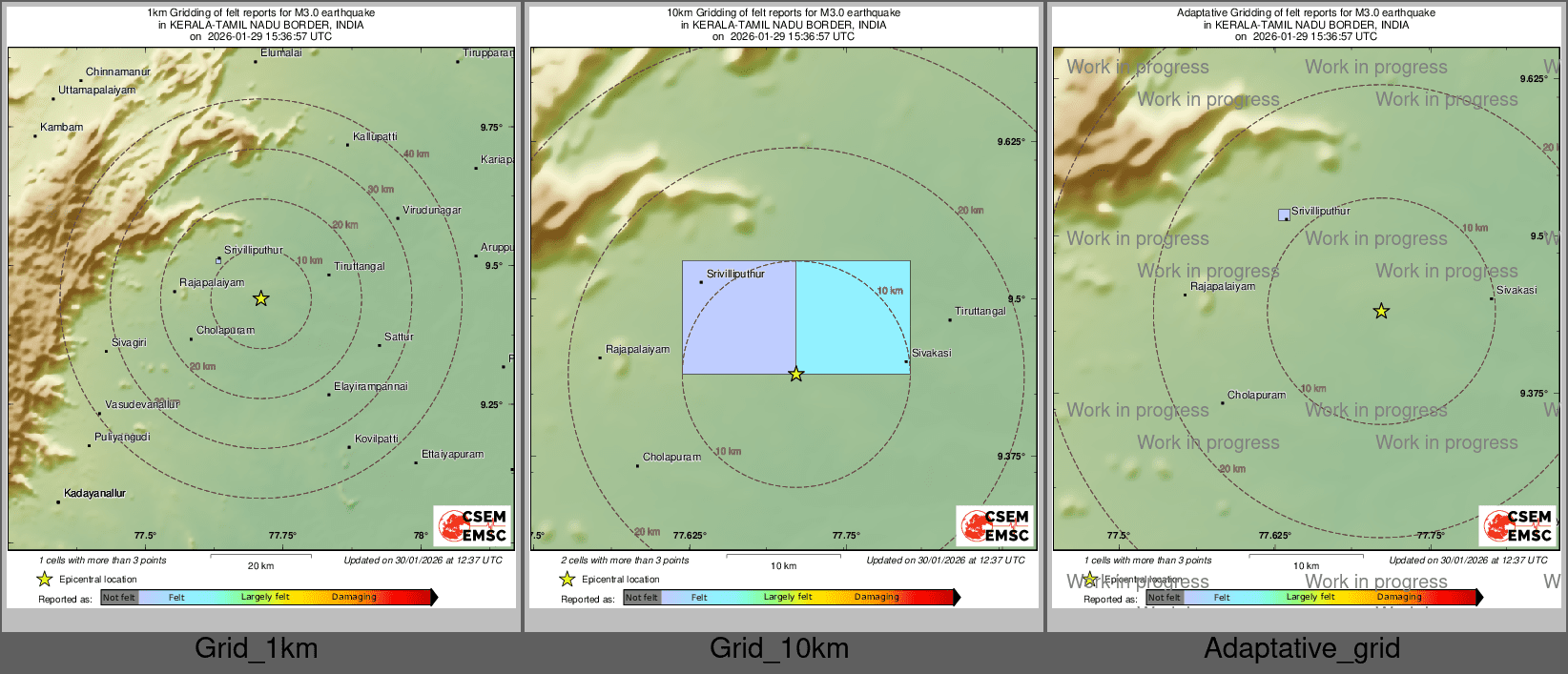Screen dimensions: 1568x674
Task: Click the '10km Gridding of felt reports' title
Action: click(x=784, y=12)
